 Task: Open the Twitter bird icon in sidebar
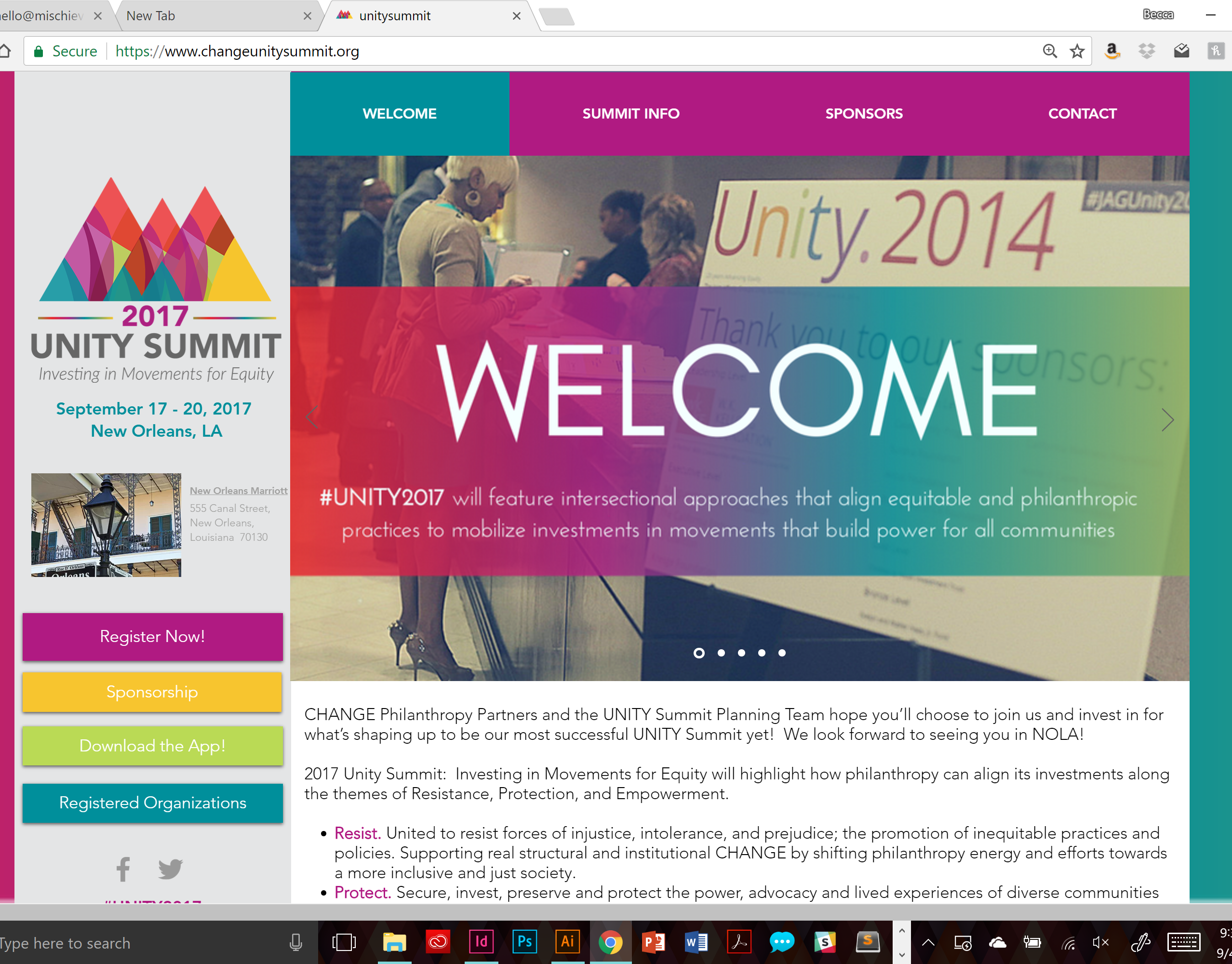point(170,869)
